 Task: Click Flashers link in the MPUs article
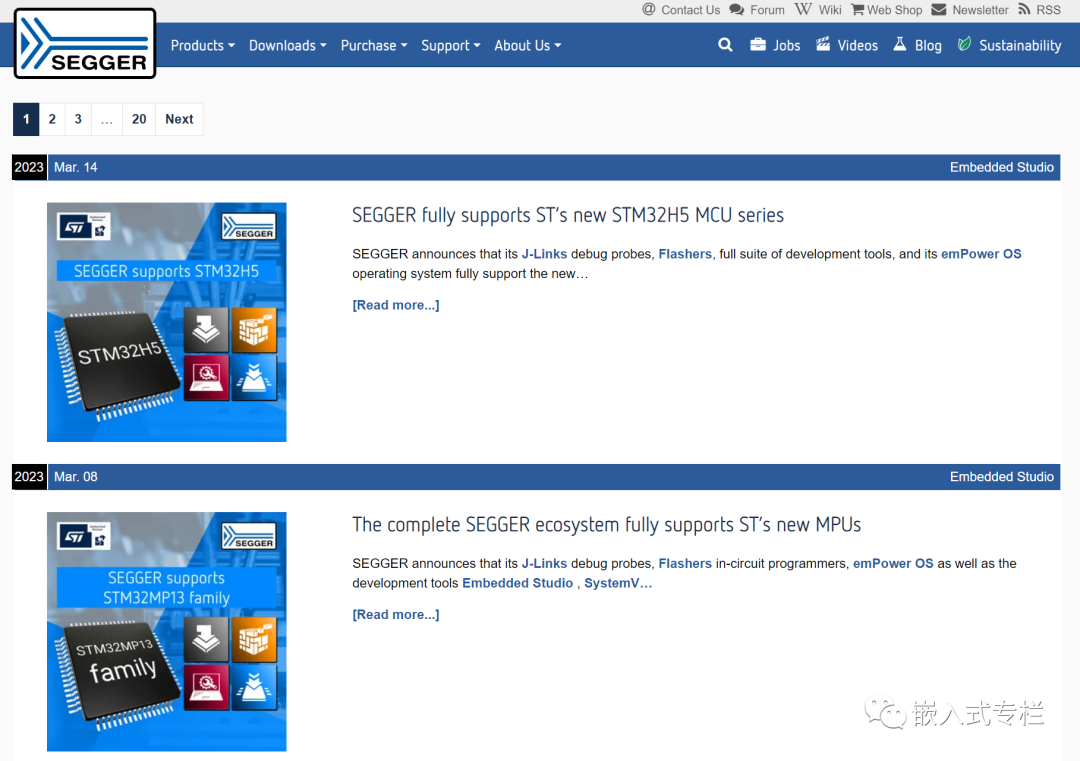coord(685,563)
